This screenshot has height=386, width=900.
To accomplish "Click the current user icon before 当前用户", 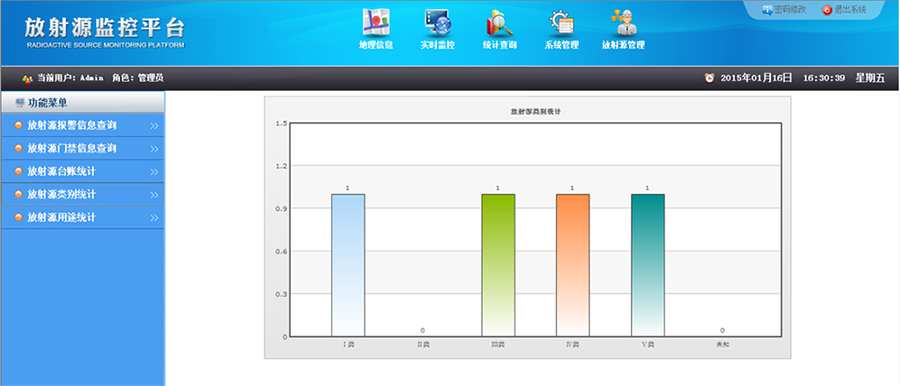I will click(27, 78).
